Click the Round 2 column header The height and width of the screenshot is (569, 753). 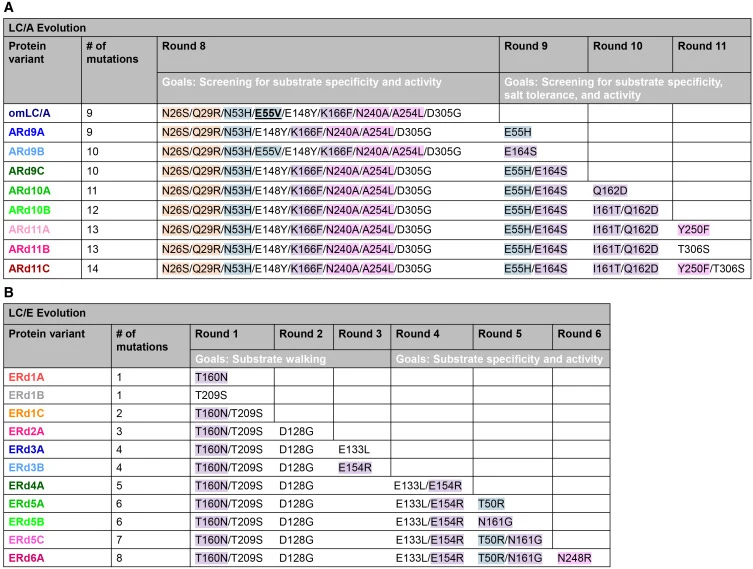point(301,334)
